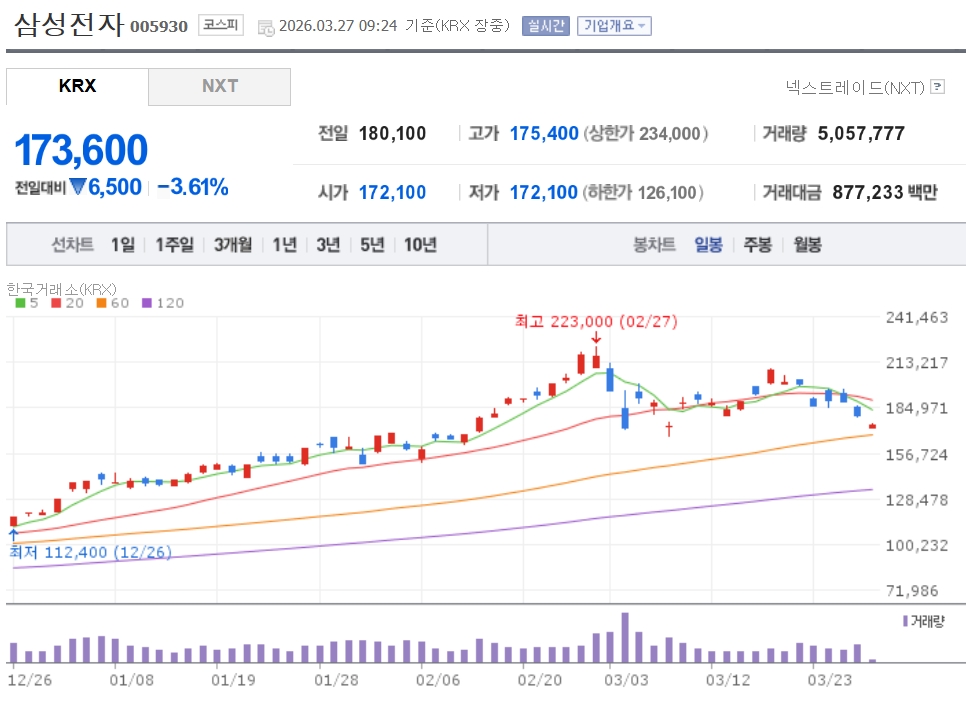The image size is (966, 708).
Task: Show the 10년 line chart
Action: 420,244
